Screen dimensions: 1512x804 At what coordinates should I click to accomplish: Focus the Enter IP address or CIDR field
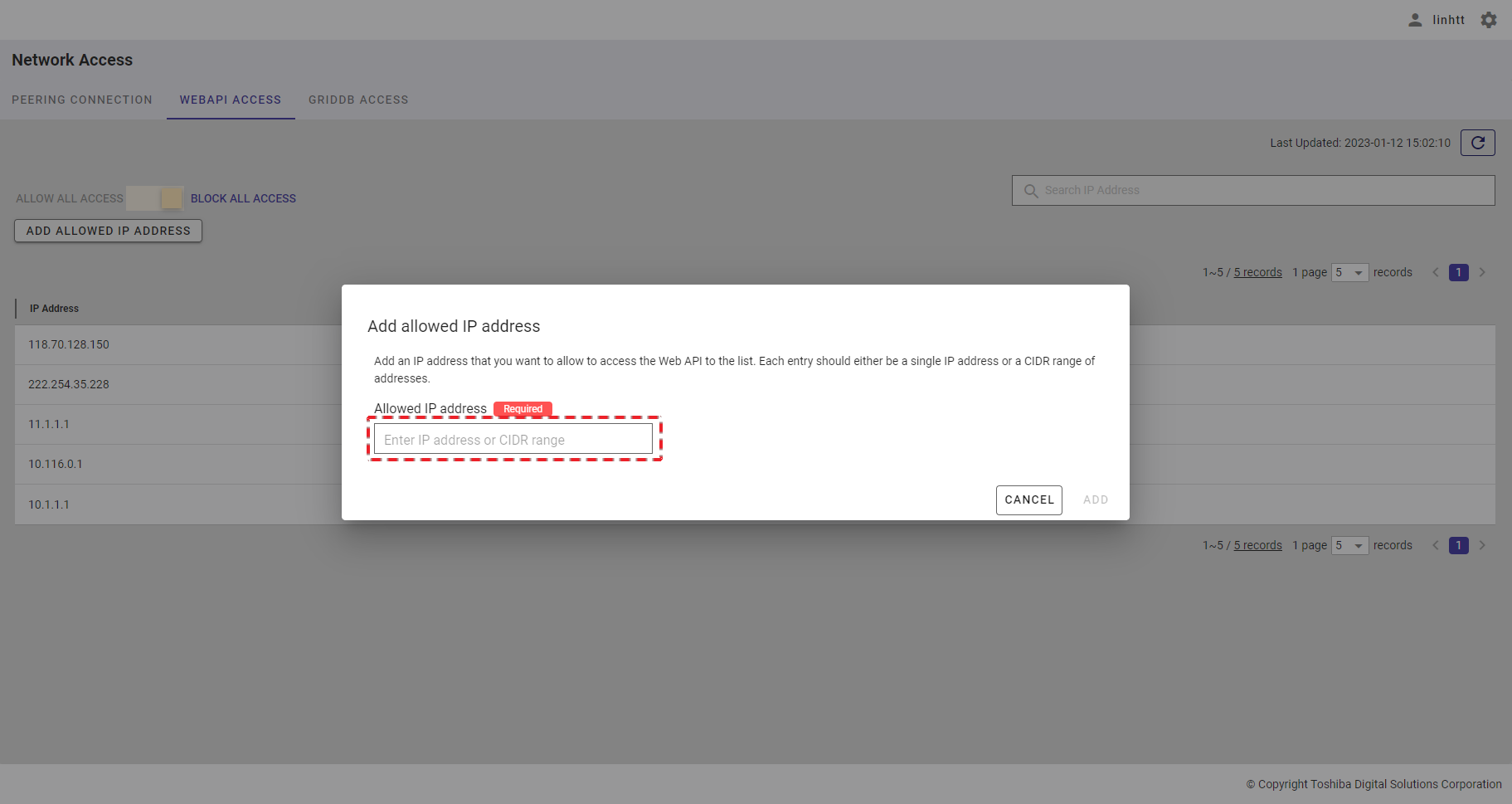(513, 440)
